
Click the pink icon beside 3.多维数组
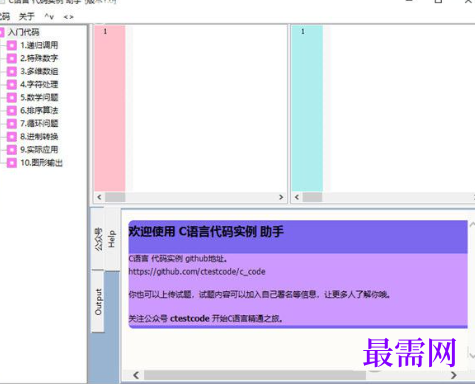coord(12,71)
